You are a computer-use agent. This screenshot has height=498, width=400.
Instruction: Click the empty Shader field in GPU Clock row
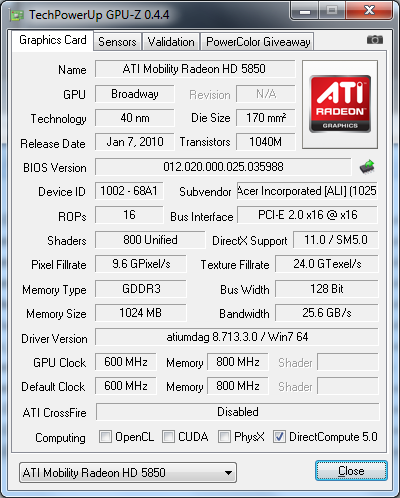pyautogui.click(x=348, y=362)
